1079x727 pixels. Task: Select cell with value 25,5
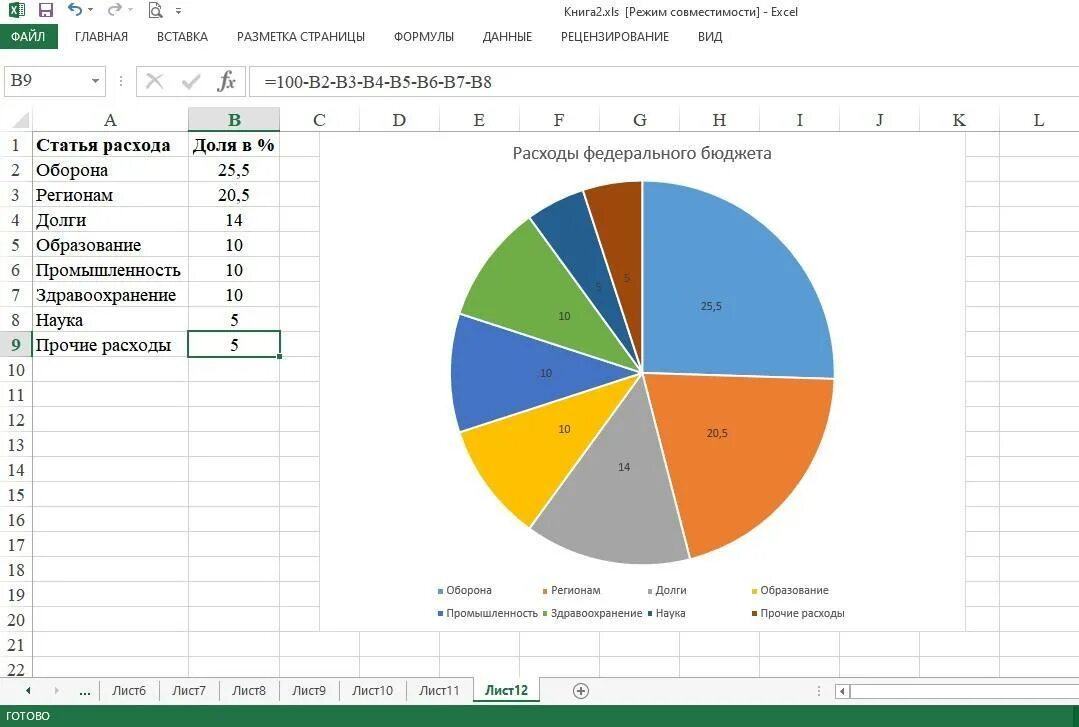(x=234, y=170)
